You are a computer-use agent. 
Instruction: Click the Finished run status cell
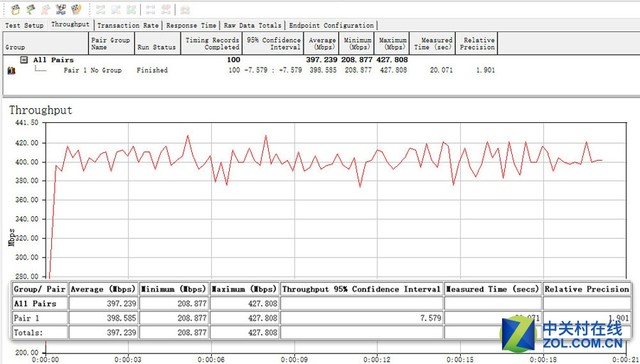pos(152,70)
